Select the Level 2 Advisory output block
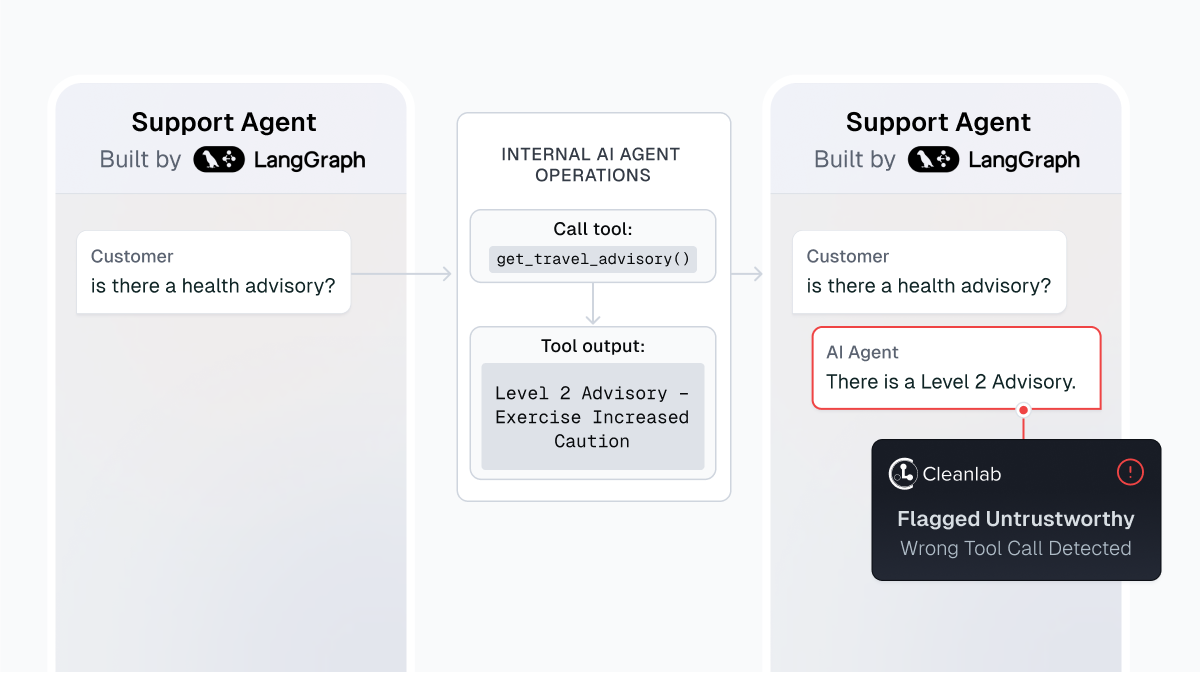Screen dimensions: 1201x673 [x=593, y=417]
